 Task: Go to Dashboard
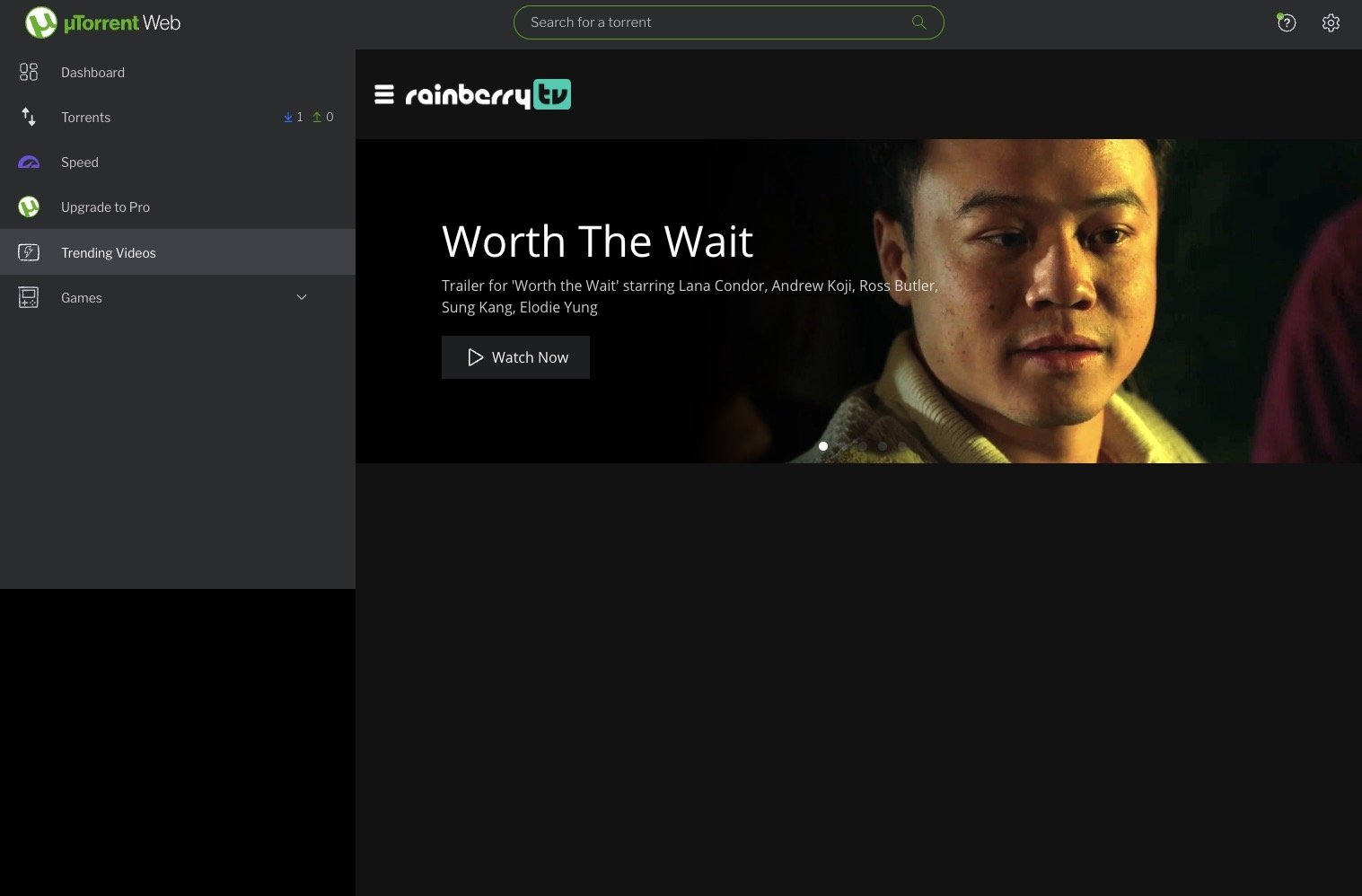(x=178, y=72)
